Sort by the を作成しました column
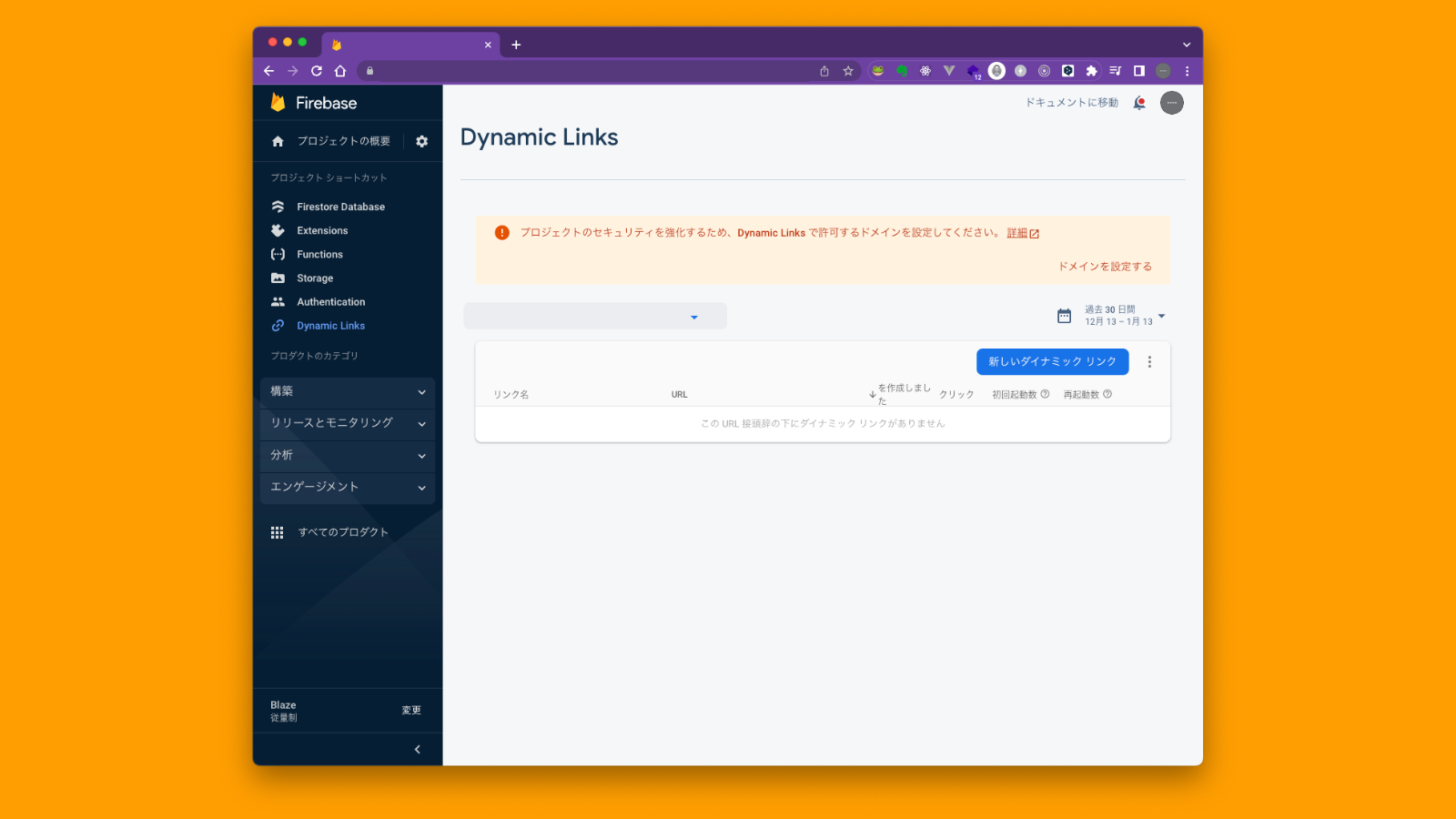 (900, 394)
